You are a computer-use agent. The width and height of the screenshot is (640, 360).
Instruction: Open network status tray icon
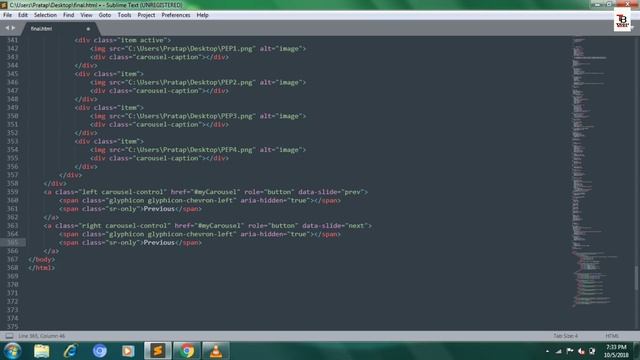(x=559, y=351)
